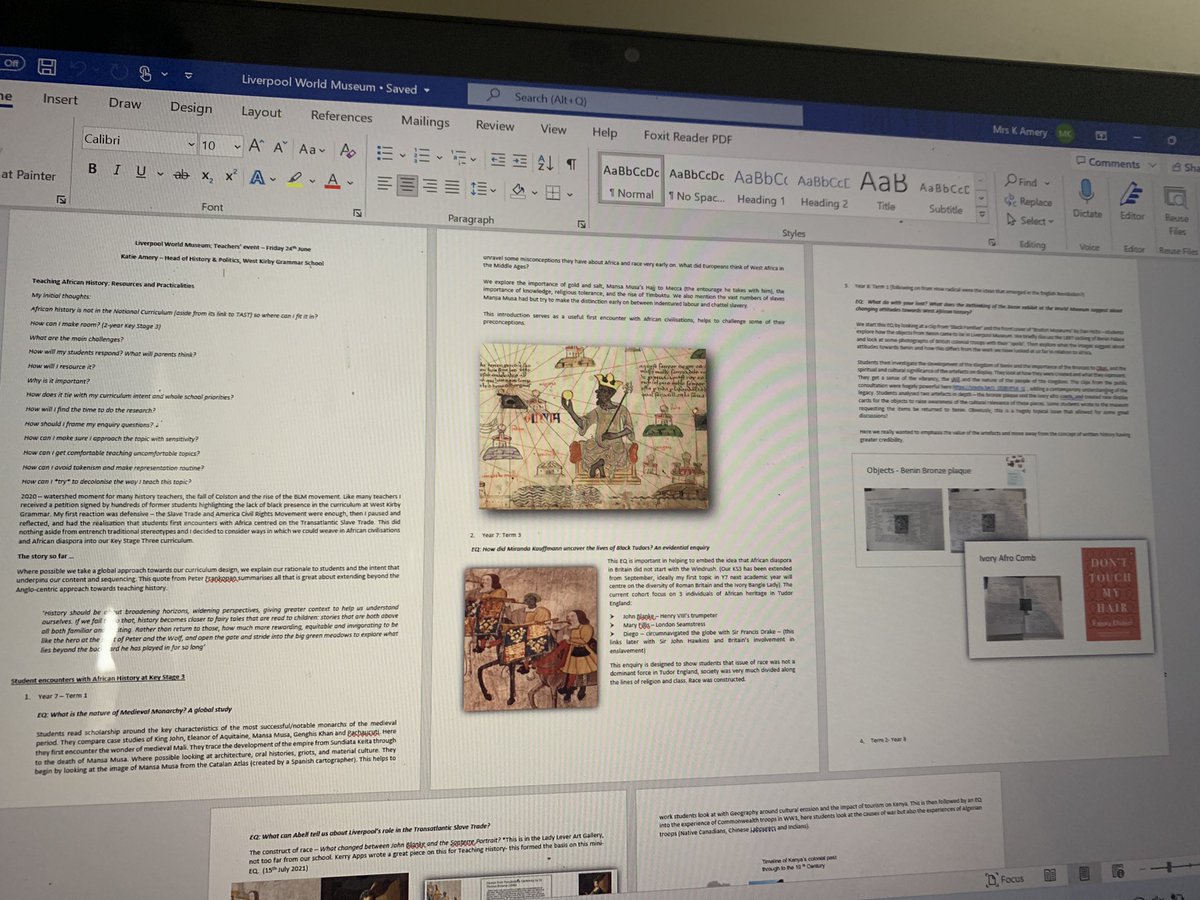Toggle Superscript formatting
This screenshot has height=900, width=1200.
232,176
